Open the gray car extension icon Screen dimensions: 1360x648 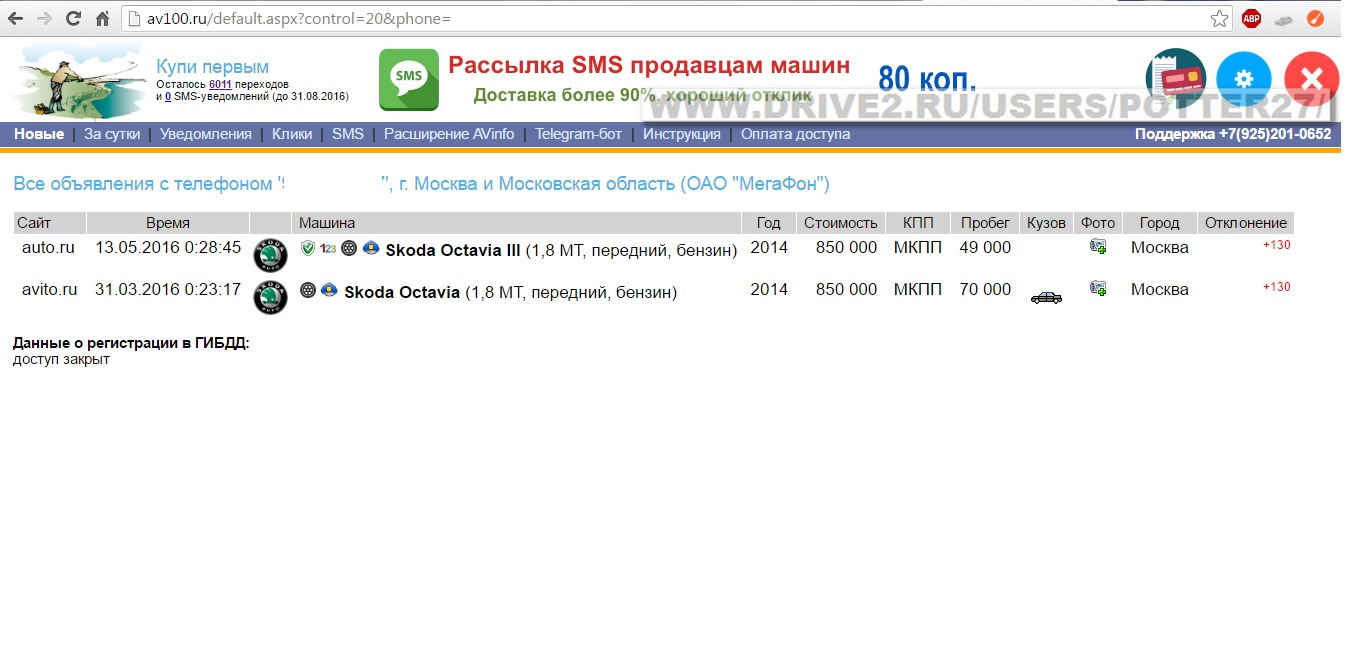(x=1283, y=18)
